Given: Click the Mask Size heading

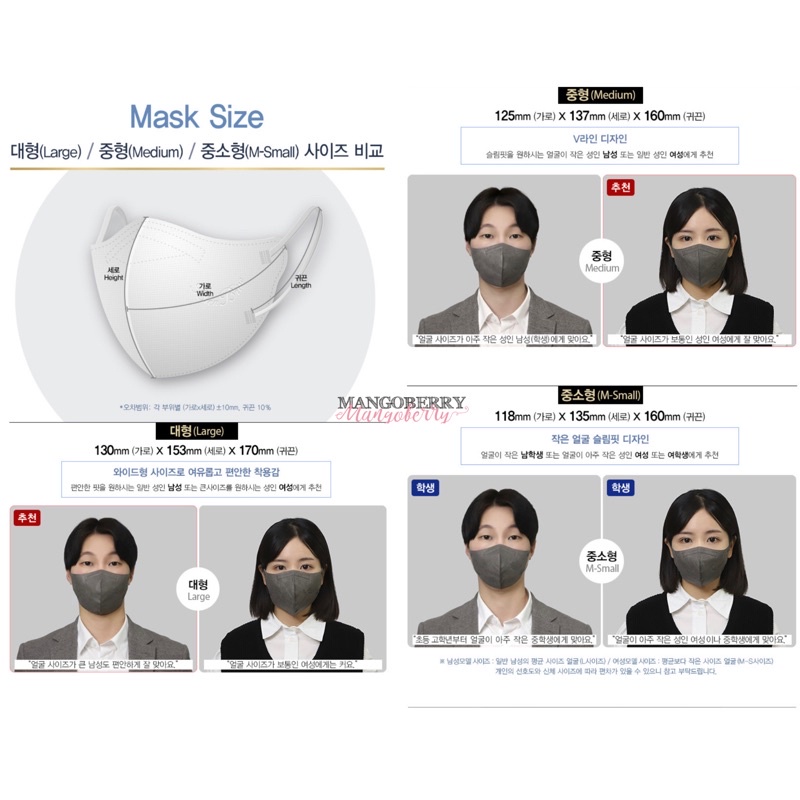Looking at the screenshot, I should (196, 116).
